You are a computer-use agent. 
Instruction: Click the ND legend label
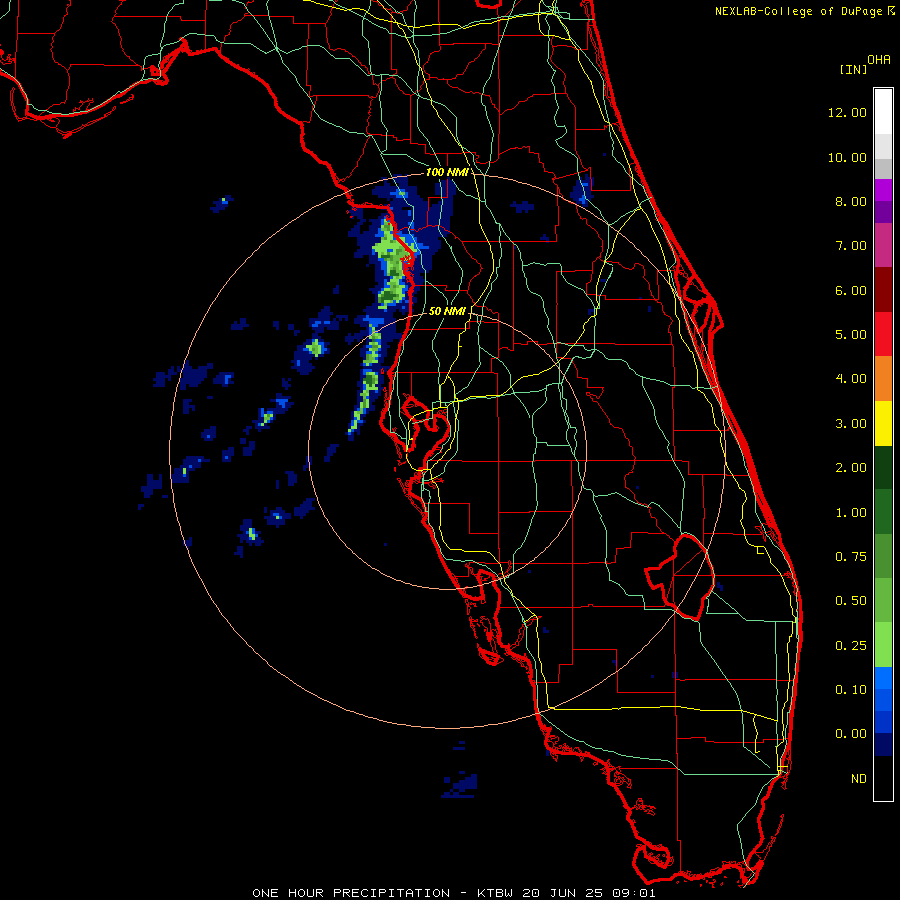859,779
